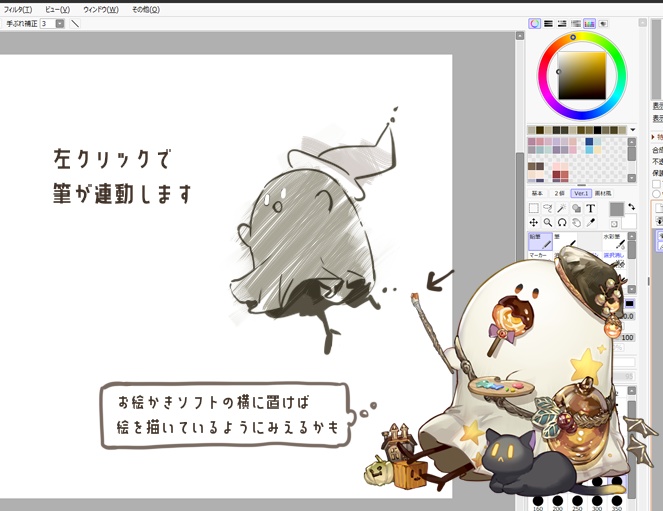Image resolution: width=663 pixels, height=511 pixels.
Task: Click the gray foreground color box
Action: pos(616,209)
